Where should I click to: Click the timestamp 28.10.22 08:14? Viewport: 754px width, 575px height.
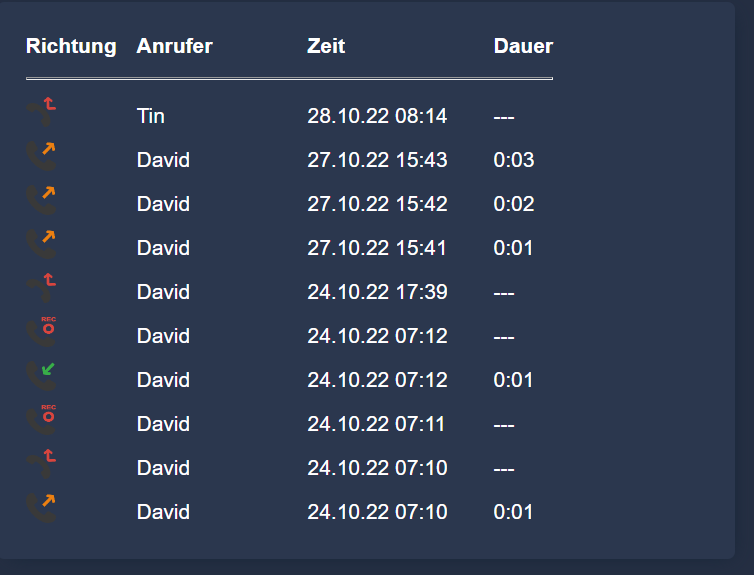pos(377,116)
